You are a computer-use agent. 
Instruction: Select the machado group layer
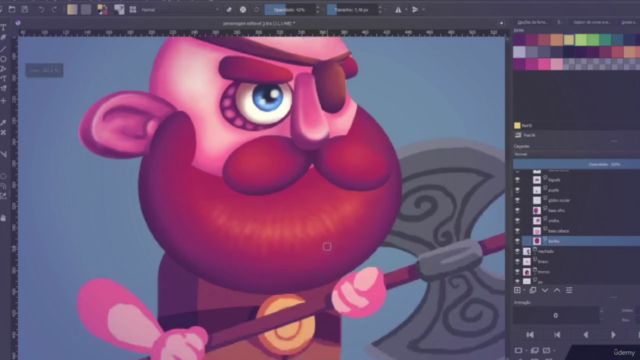[x=580, y=251]
